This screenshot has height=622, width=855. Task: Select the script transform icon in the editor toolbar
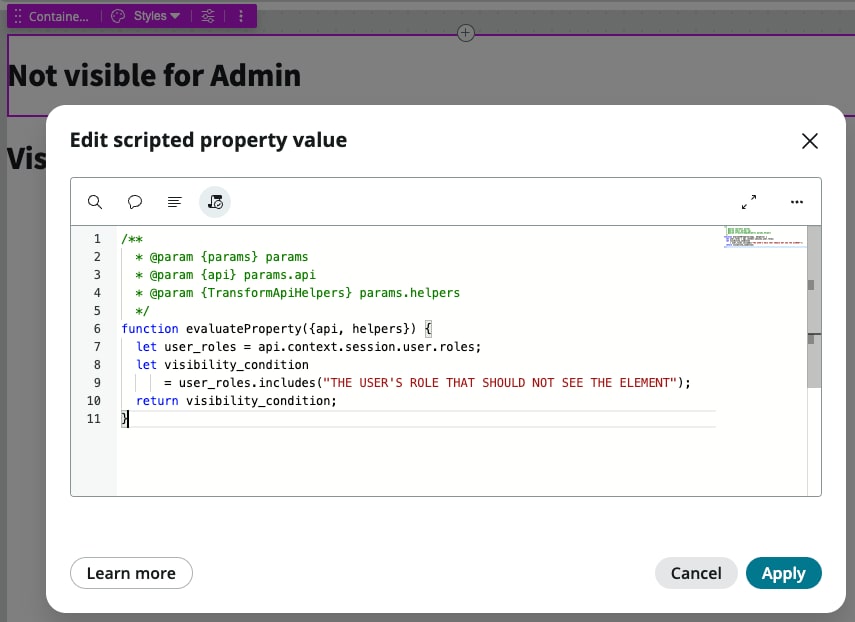click(214, 201)
